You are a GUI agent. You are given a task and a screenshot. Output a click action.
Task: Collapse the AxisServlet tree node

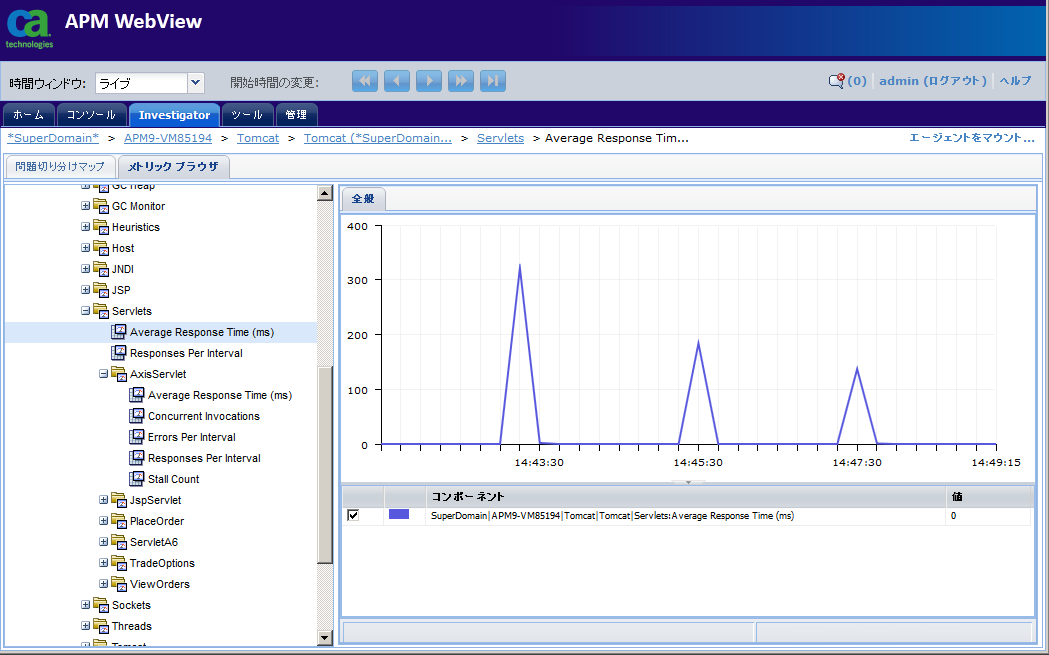pos(104,374)
